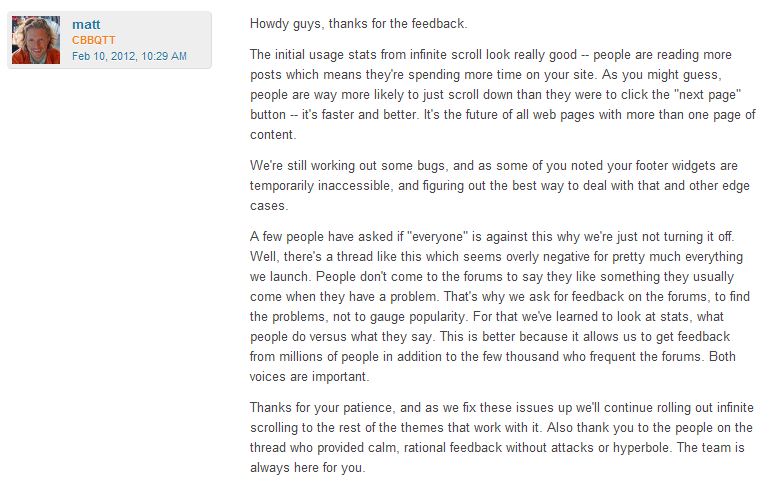Click the orange CBBQTT label

point(94,40)
